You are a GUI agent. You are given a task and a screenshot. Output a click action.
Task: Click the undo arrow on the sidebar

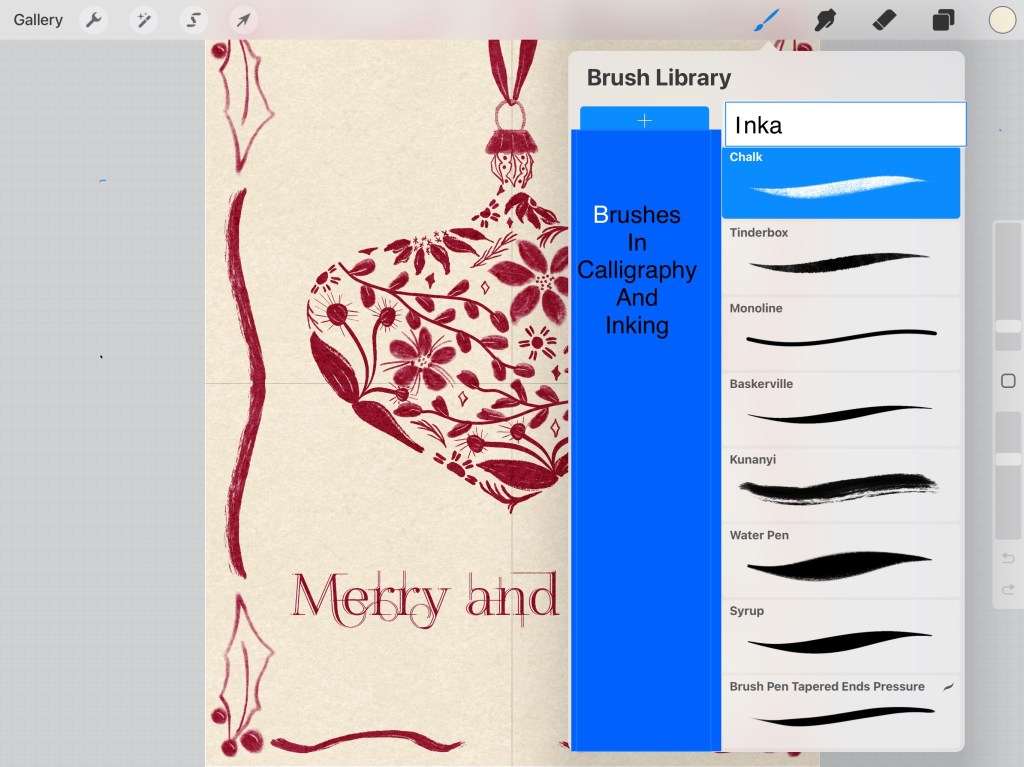(1008, 558)
